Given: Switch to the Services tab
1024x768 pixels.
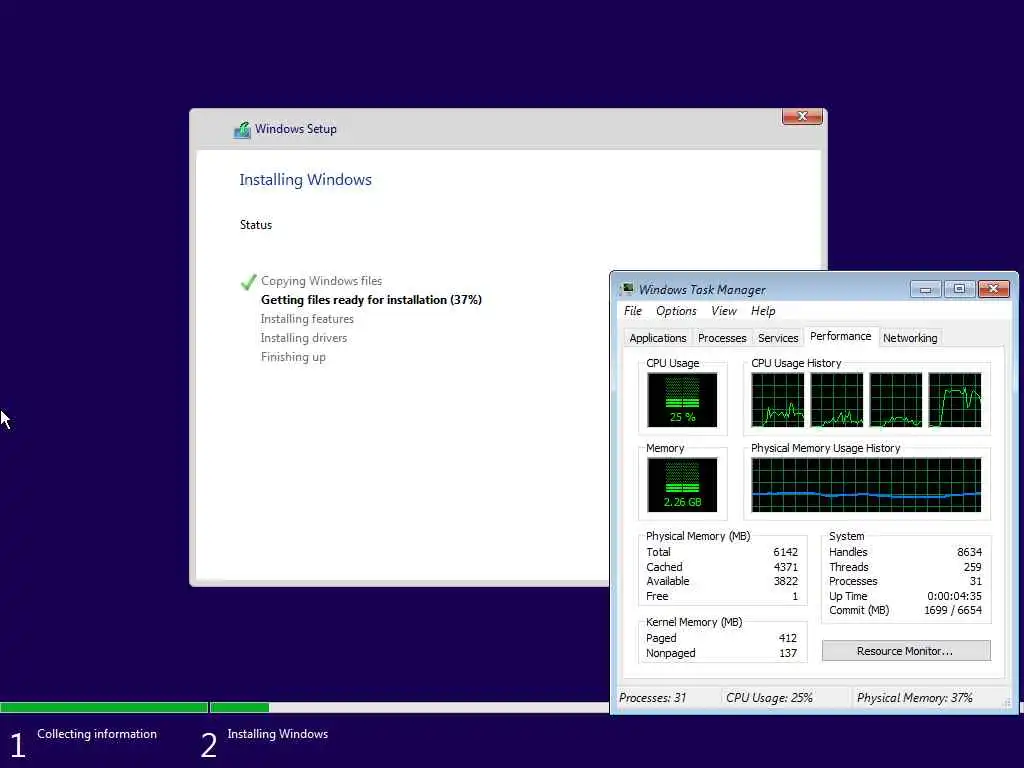Looking at the screenshot, I should coord(778,338).
